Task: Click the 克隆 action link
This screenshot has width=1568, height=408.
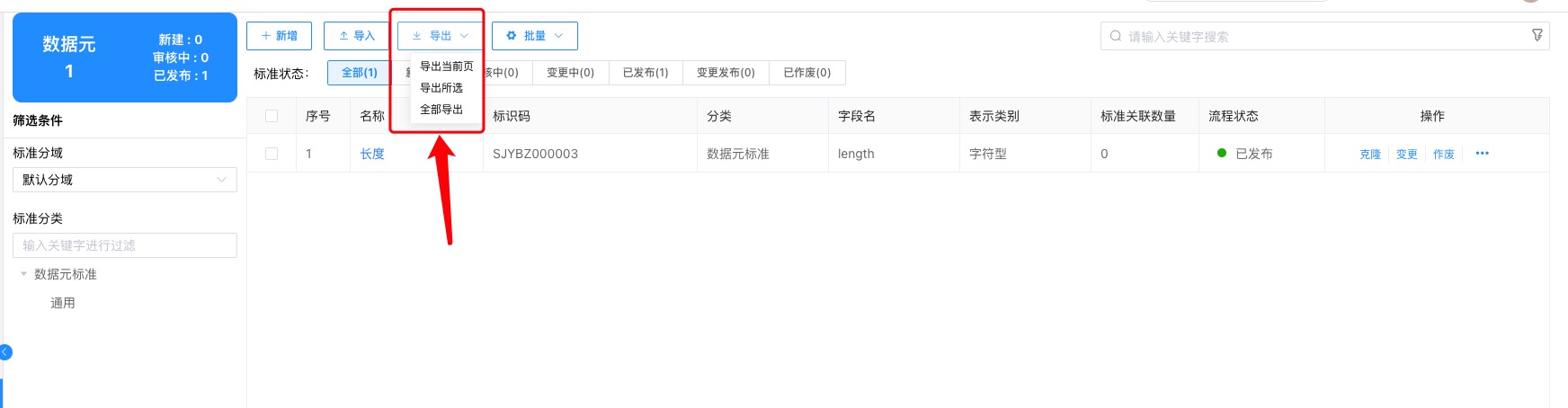Action: [x=1369, y=155]
